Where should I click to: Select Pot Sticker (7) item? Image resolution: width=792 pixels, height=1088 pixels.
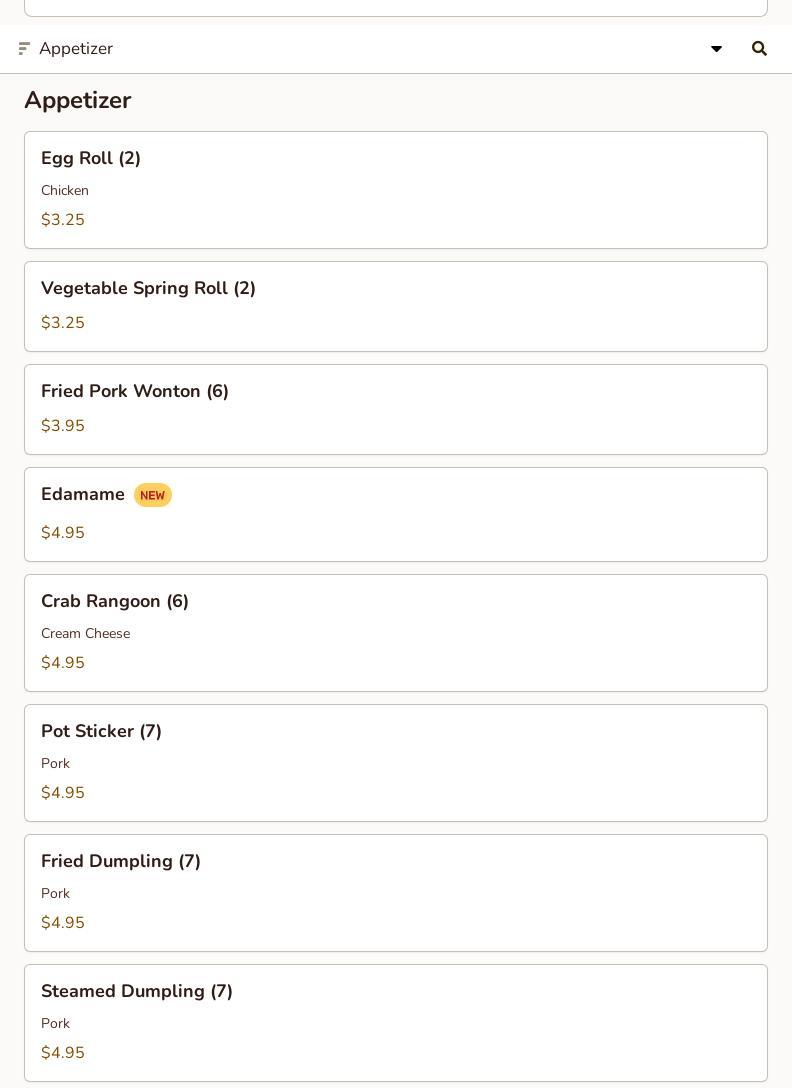tap(396, 763)
